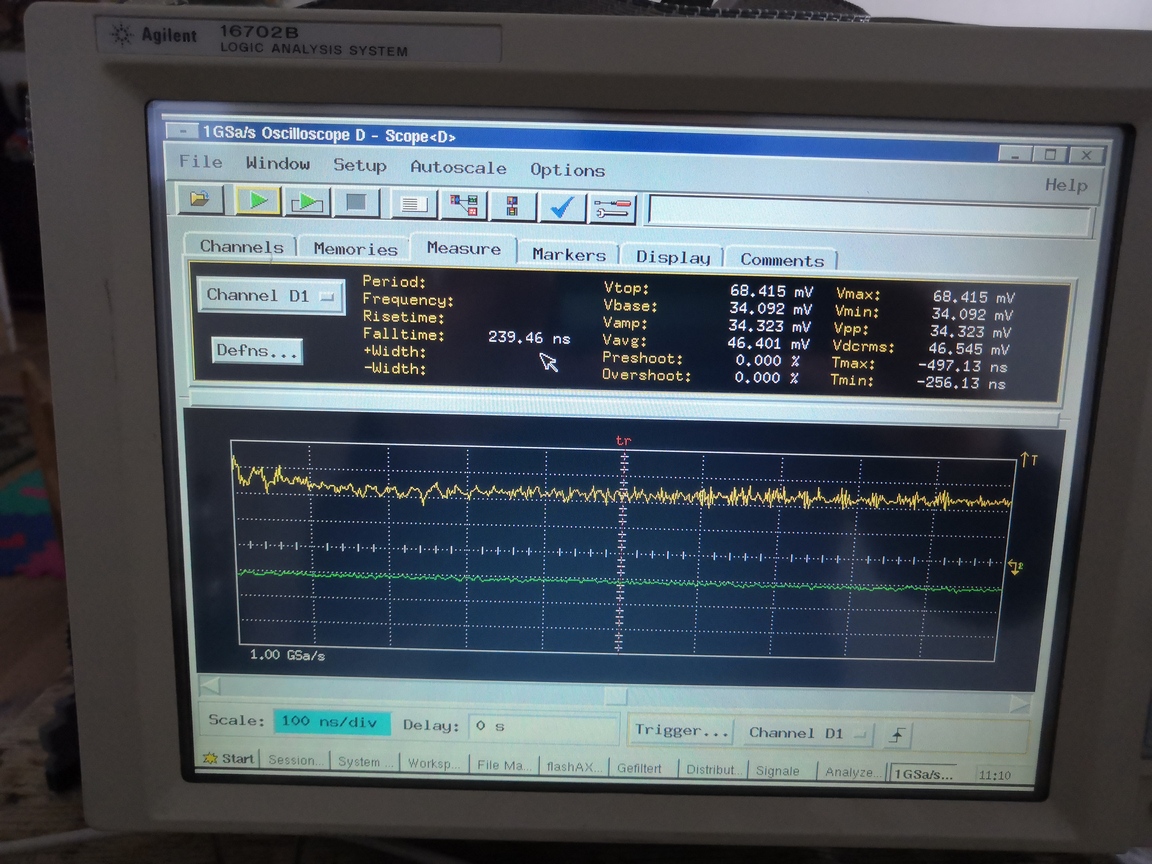
Task: Open the window system menu at title bar left
Action: pyautogui.click(x=181, y=131)
